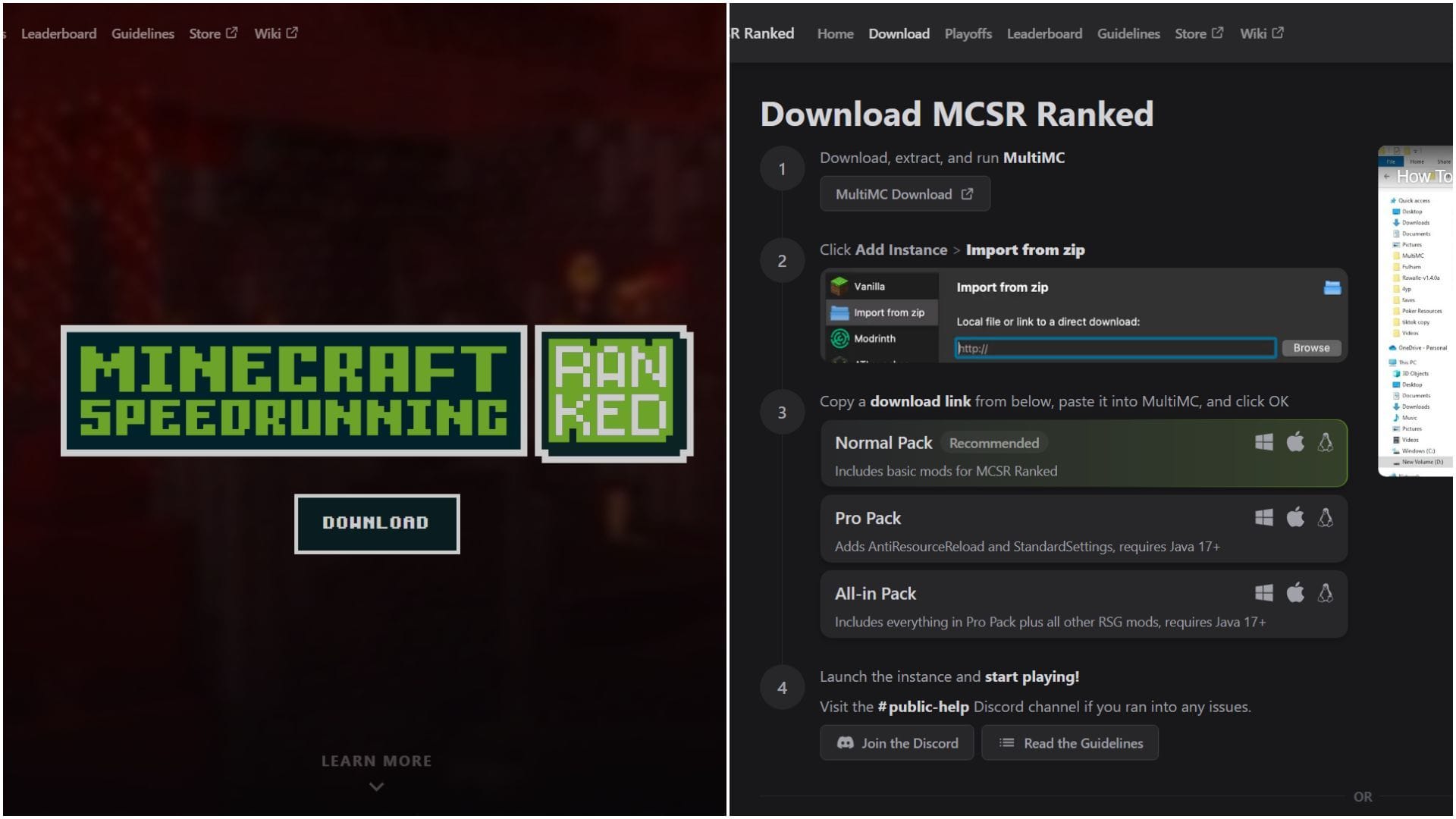Select the Import from zip entry
The height and width of the screenshot is (819, 1456).
(881, 312)
